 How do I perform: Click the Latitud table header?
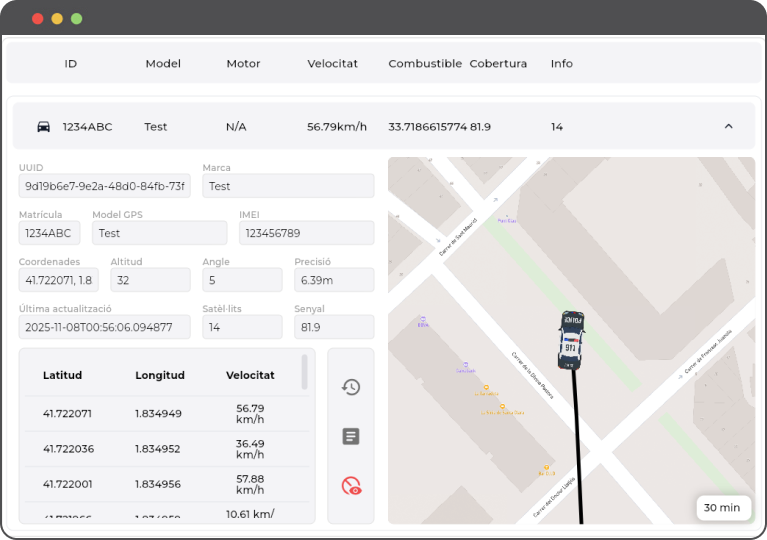(x=62, y=375)
